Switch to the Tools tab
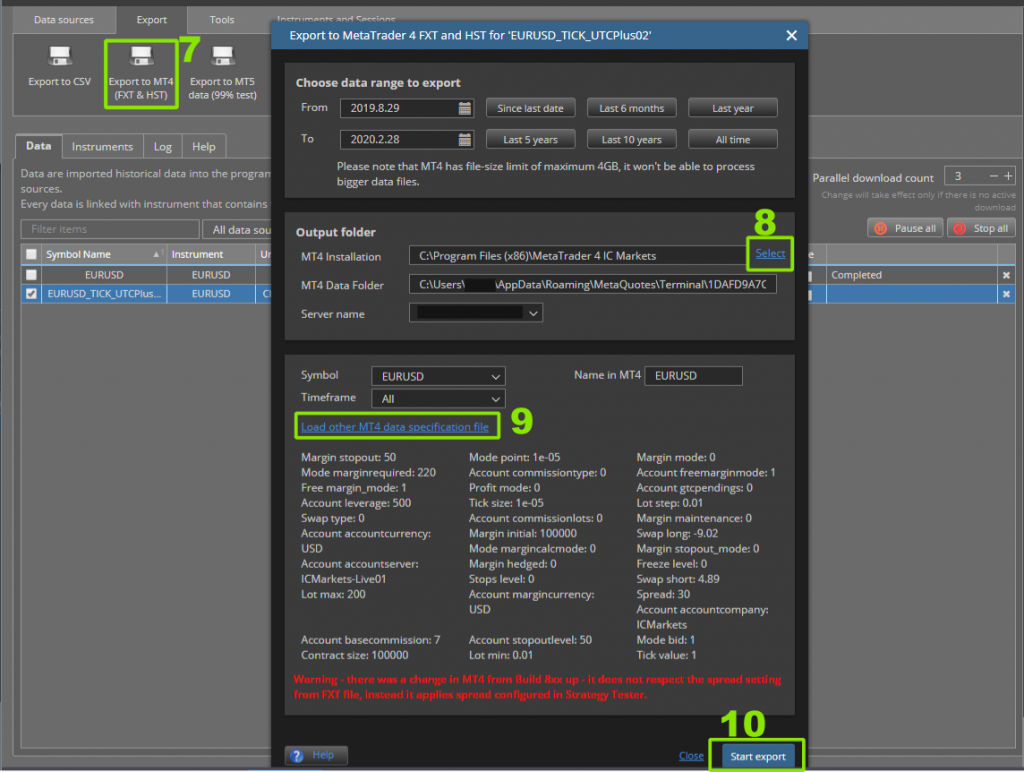 pos(222,20)
